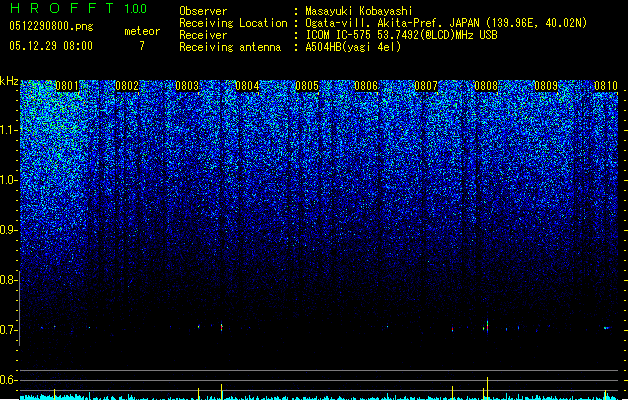Viewport: 629px width, 400px height.
Task: Click the 0802 time marker
Action: 127,86
